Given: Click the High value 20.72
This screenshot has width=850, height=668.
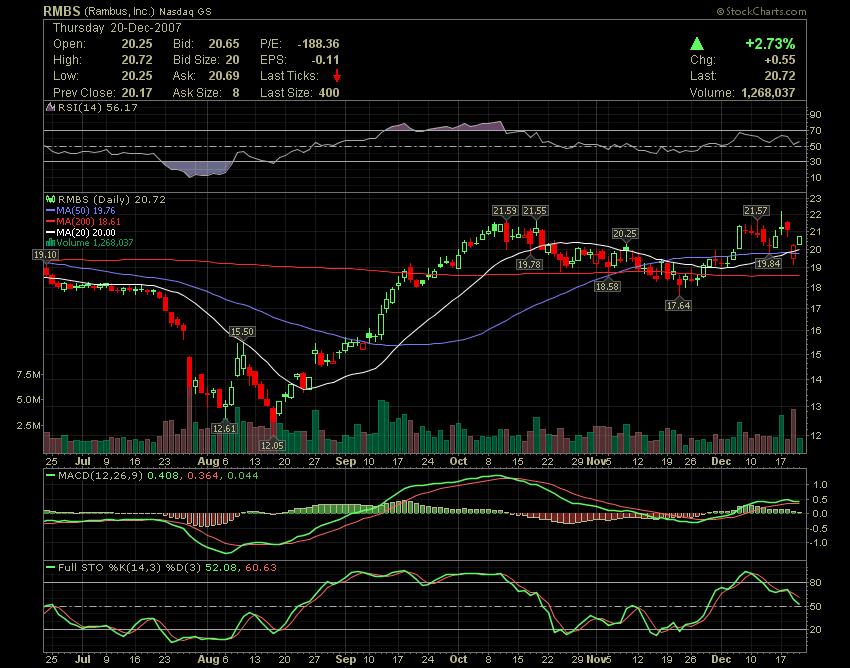Looking at the screenshot, I should 137,60.
